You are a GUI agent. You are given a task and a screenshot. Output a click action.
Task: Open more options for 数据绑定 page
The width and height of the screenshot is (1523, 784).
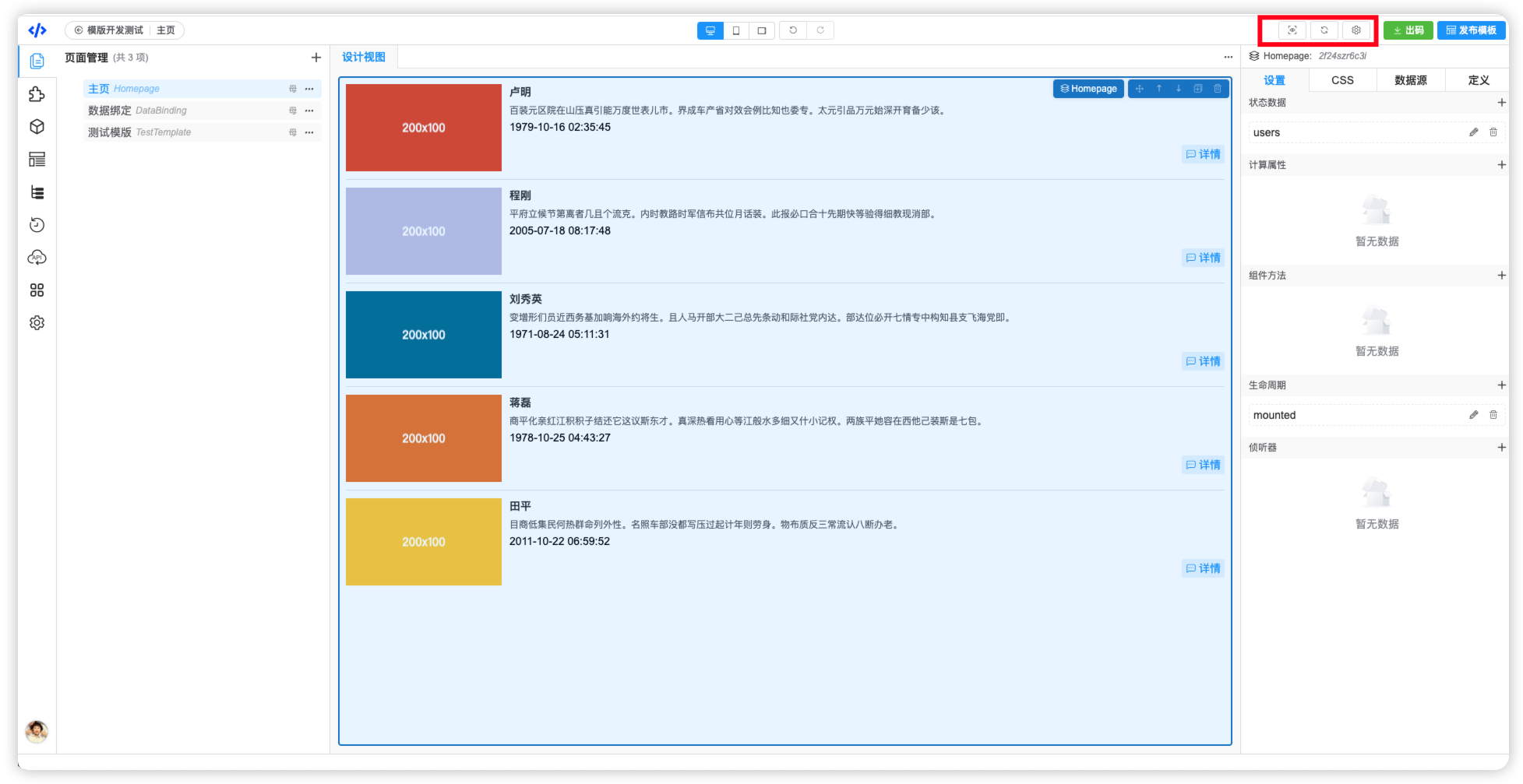pyautogui.click(x=309, y=111)
